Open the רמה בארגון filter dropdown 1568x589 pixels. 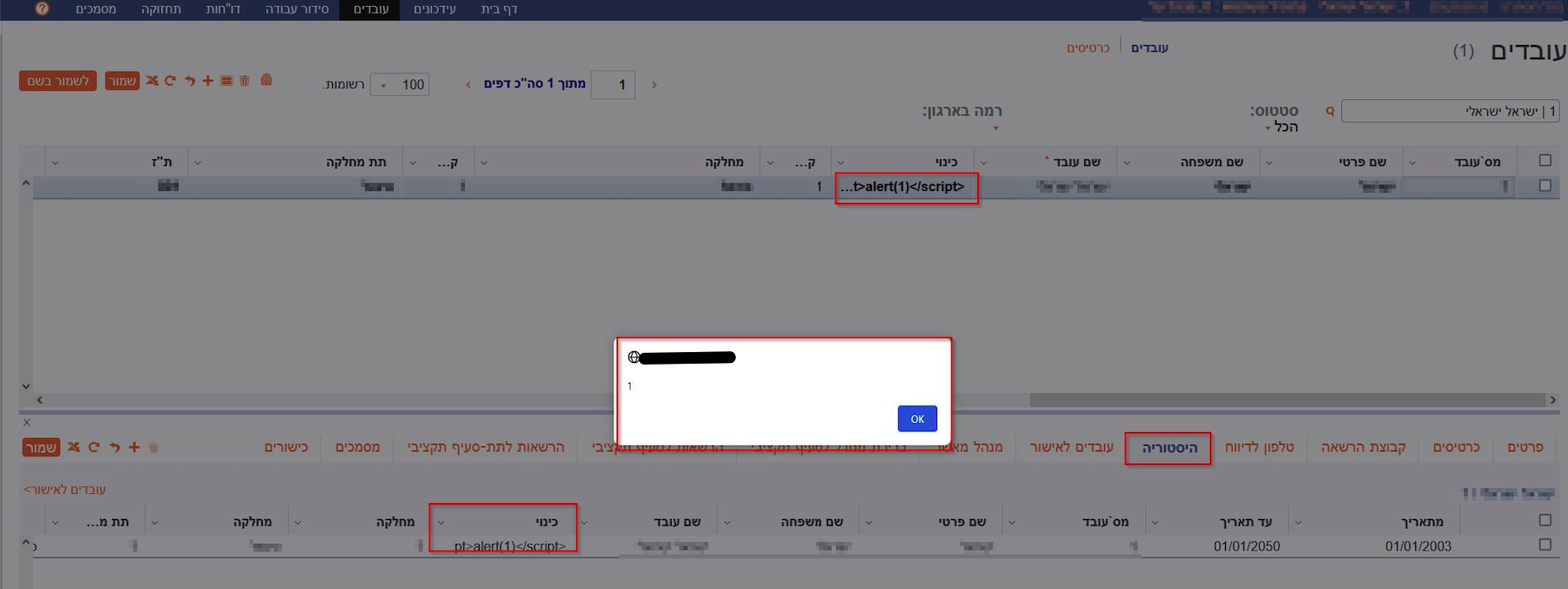996,128
